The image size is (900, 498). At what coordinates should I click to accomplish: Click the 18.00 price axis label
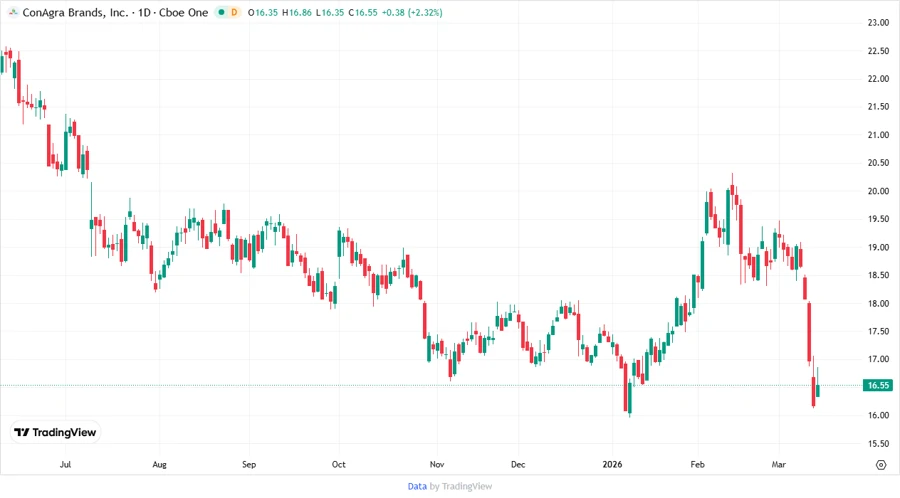tap(878, 304)
